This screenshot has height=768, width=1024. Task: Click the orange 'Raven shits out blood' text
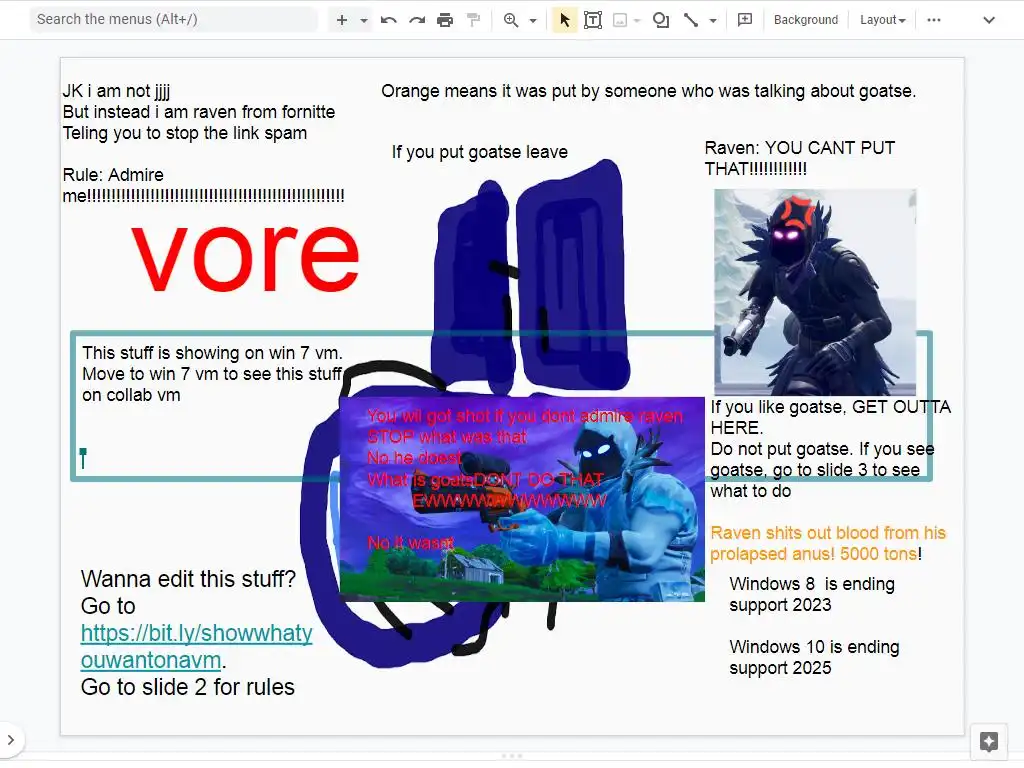pos(828,543)
